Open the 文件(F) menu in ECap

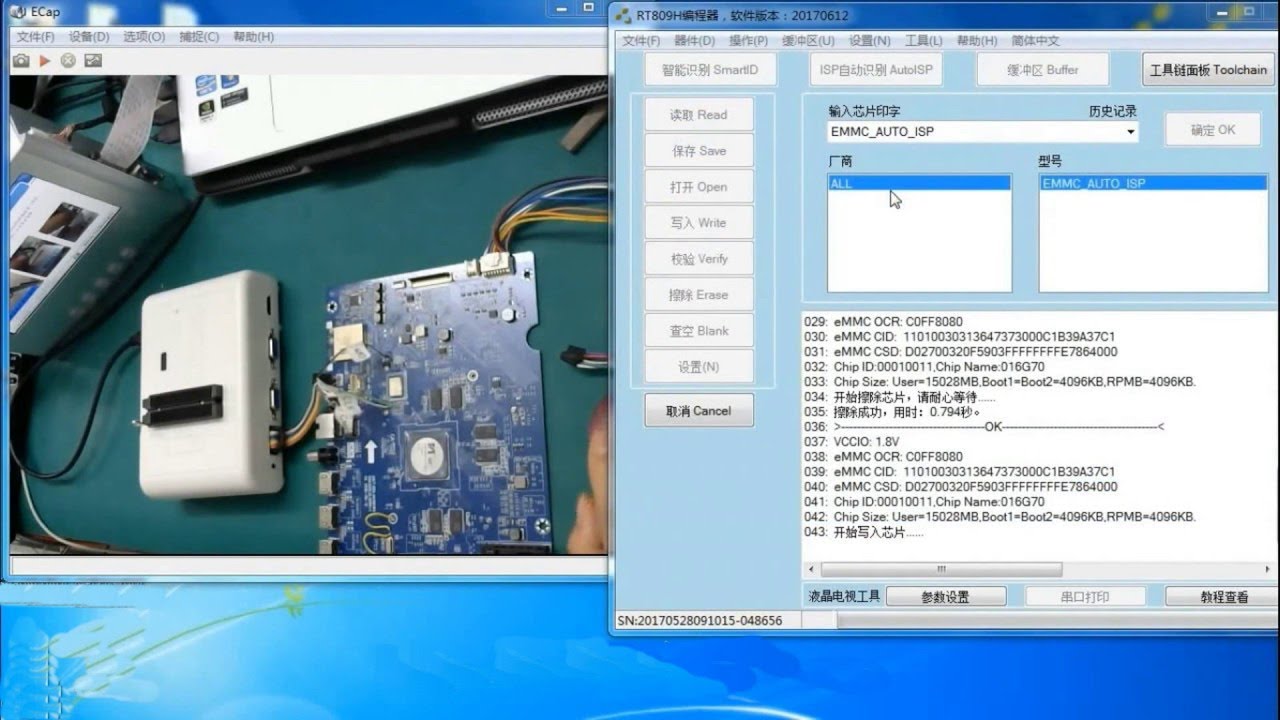[x=35, y=36]
